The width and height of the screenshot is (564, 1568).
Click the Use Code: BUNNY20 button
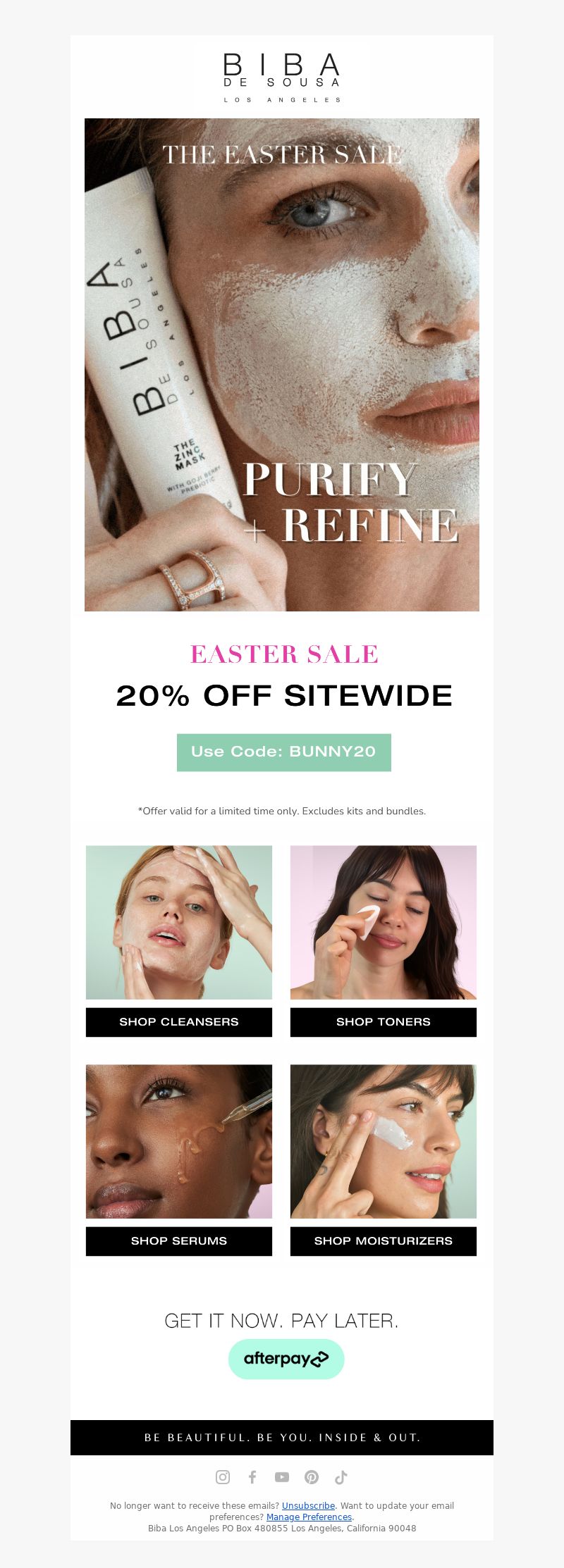[x=284, y=752]
